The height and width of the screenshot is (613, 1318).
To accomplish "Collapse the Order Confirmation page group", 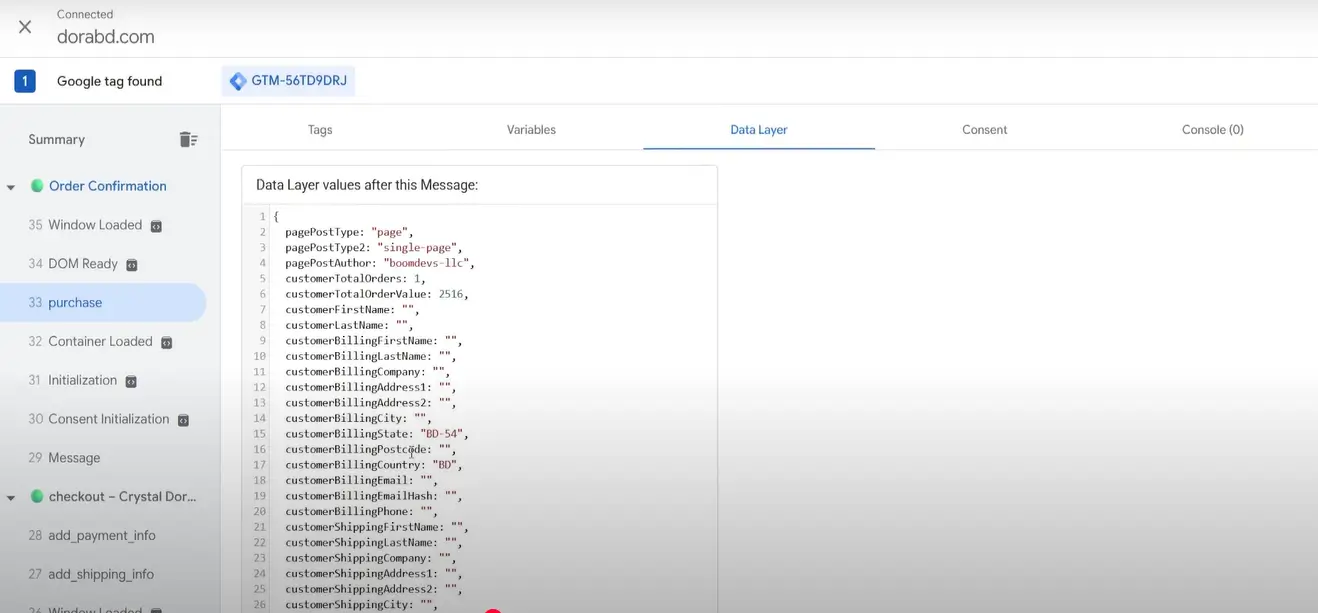I will point(11,187).
